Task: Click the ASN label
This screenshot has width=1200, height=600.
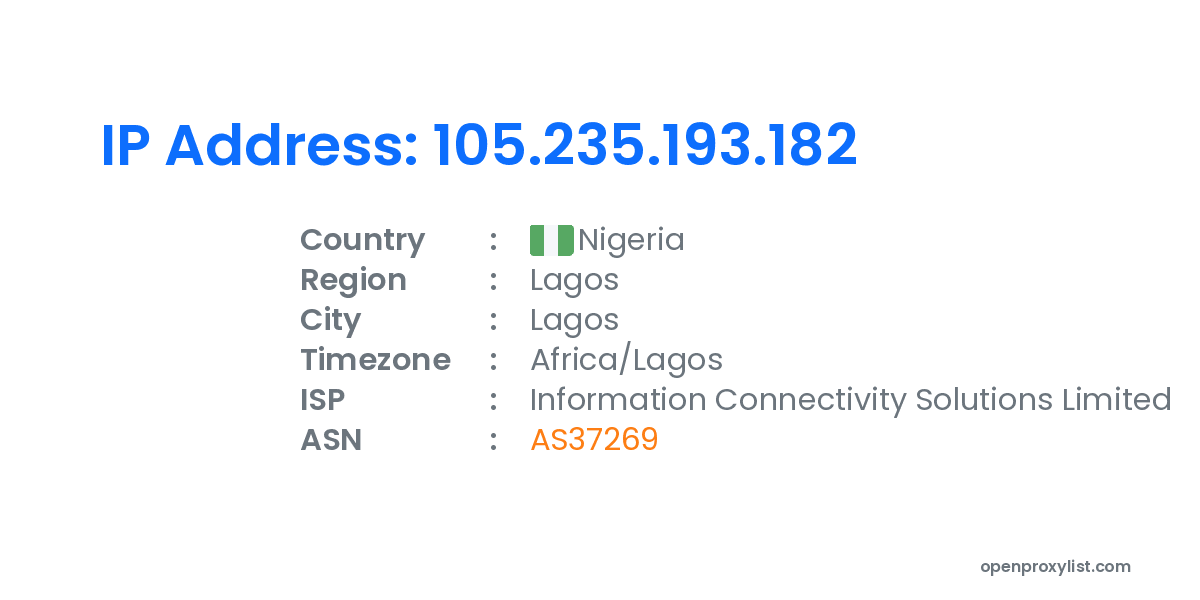Action: 330,440
